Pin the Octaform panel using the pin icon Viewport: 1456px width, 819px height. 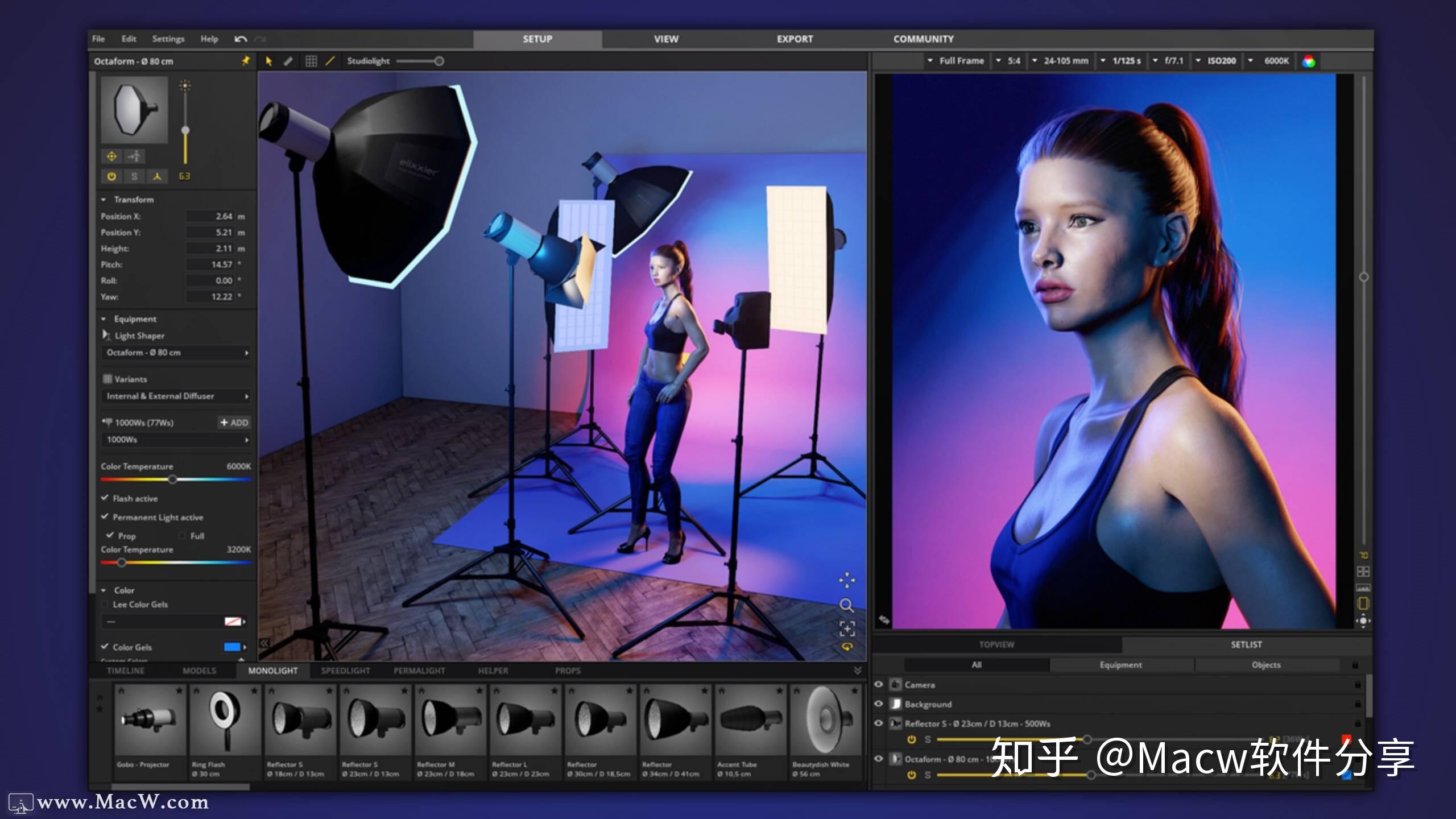(245, 61)
